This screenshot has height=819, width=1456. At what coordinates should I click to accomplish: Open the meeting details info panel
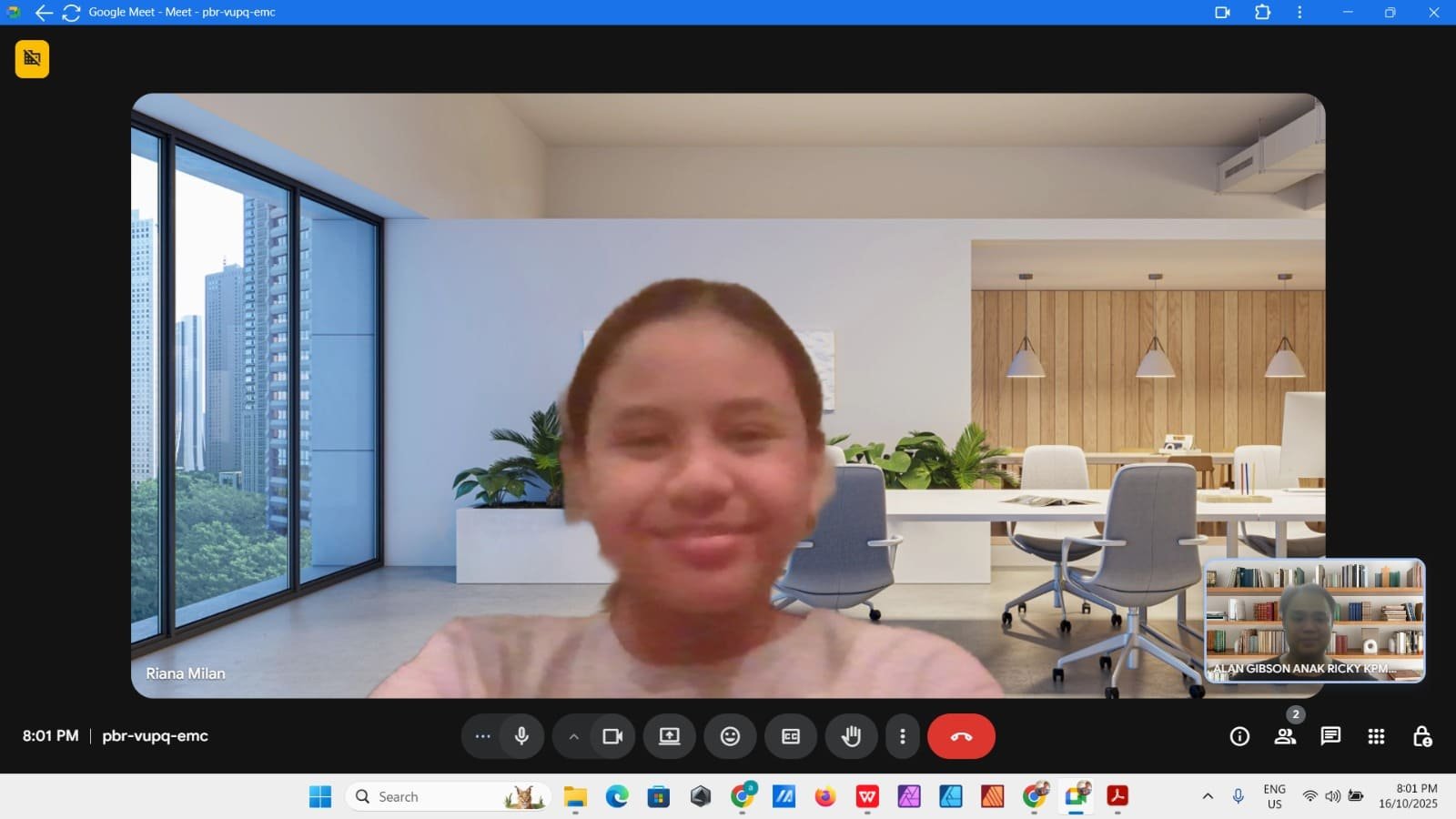(1239, 736)
